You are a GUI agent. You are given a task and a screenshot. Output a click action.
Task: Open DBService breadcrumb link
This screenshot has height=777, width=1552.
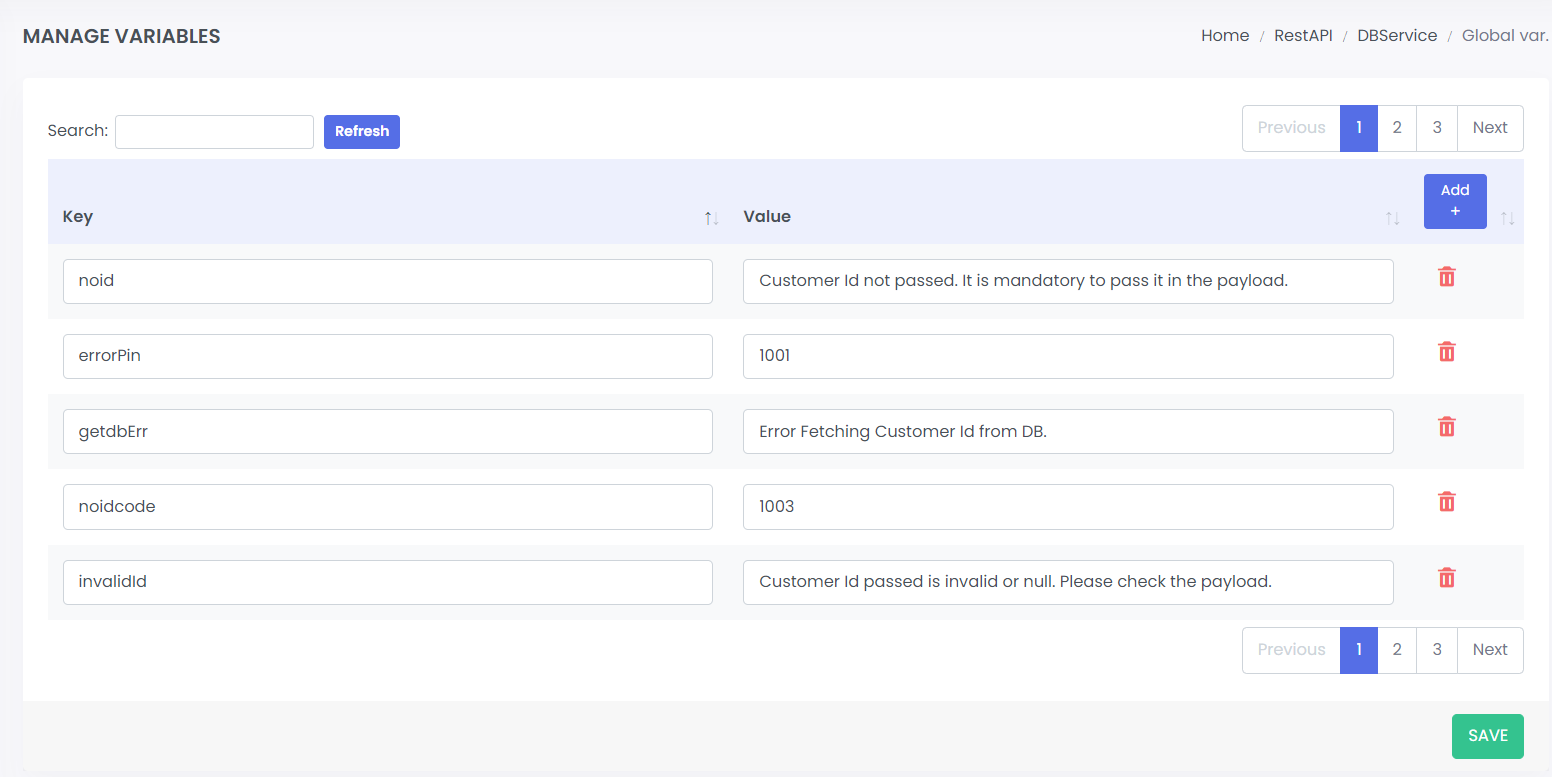coord(1397,36)
